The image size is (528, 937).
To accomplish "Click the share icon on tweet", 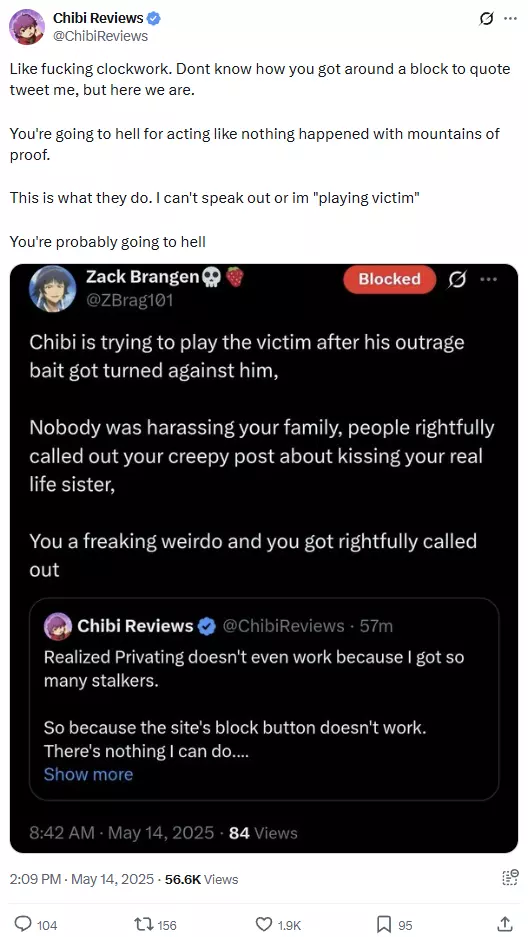I will point(505,924).
